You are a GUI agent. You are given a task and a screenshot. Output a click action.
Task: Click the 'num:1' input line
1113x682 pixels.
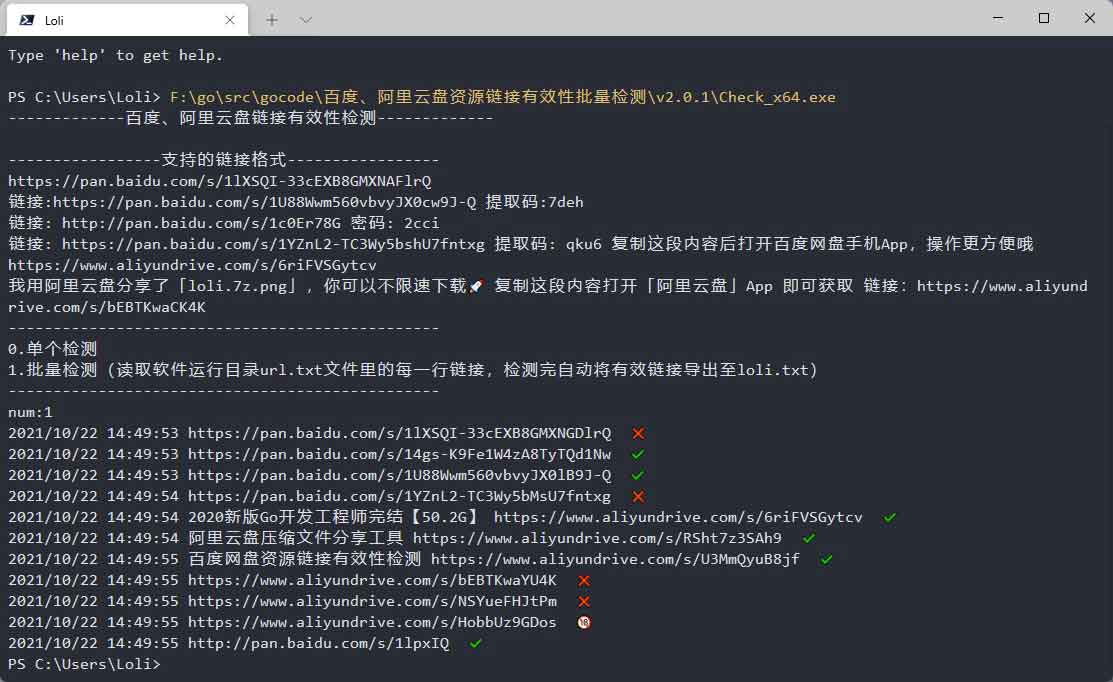coord(30,412)
